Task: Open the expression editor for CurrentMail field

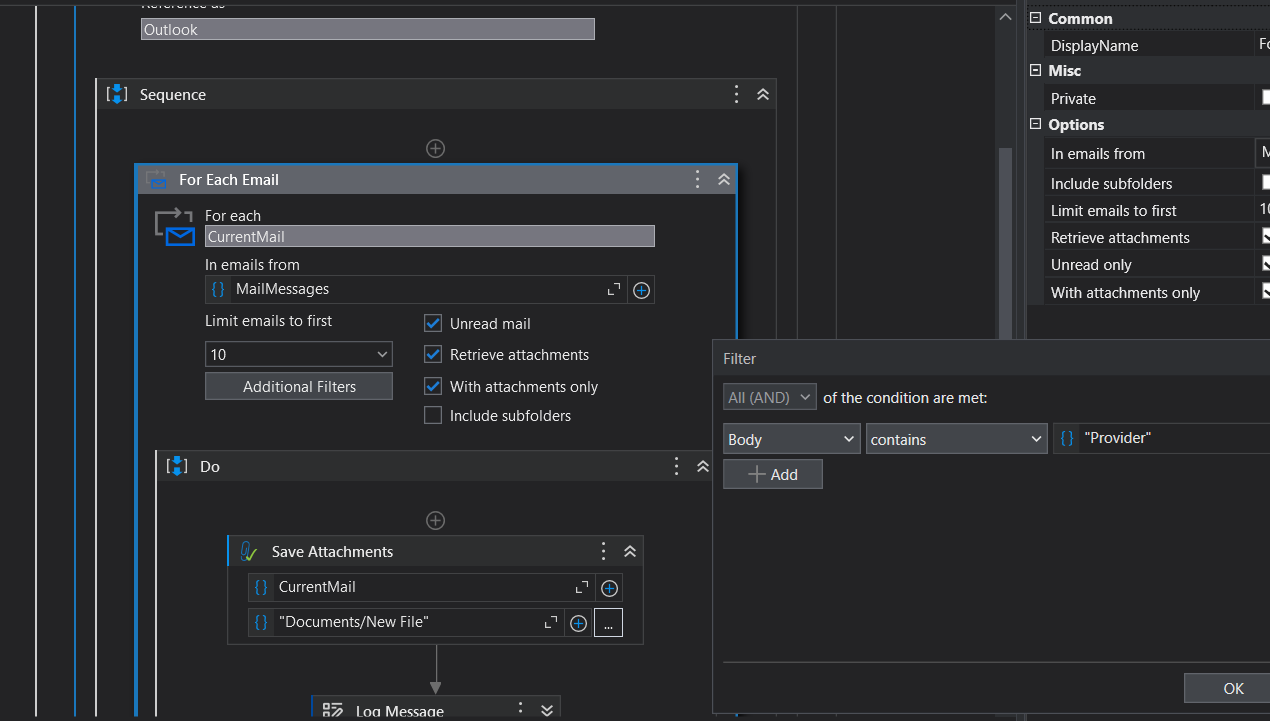Action: tap(581, 587)
